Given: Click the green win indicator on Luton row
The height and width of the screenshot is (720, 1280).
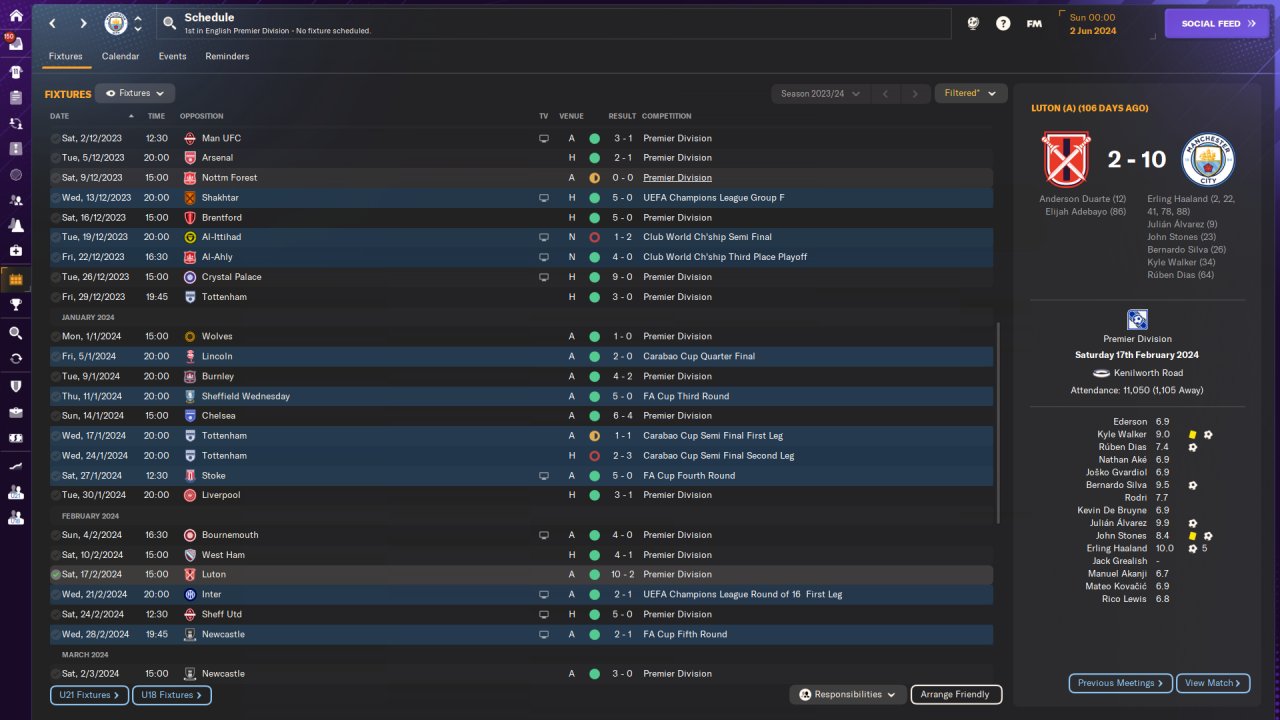Looking at the screenshot, I should point(594,575).
